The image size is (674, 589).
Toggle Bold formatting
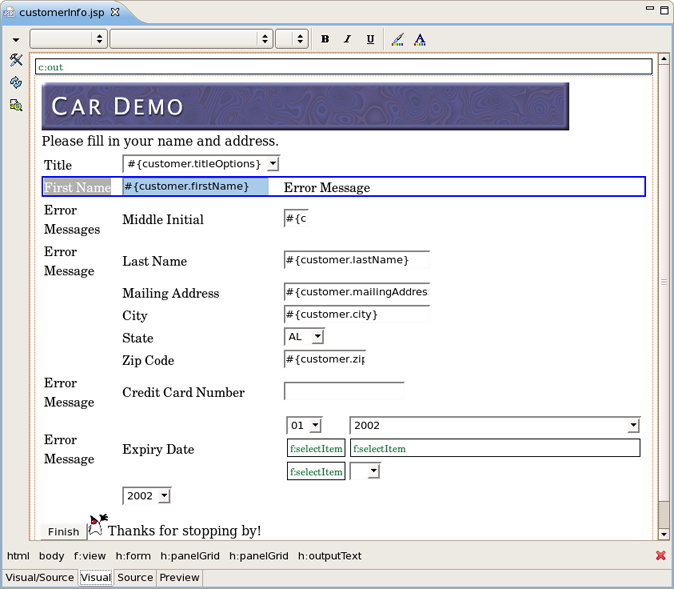[325, 39]
